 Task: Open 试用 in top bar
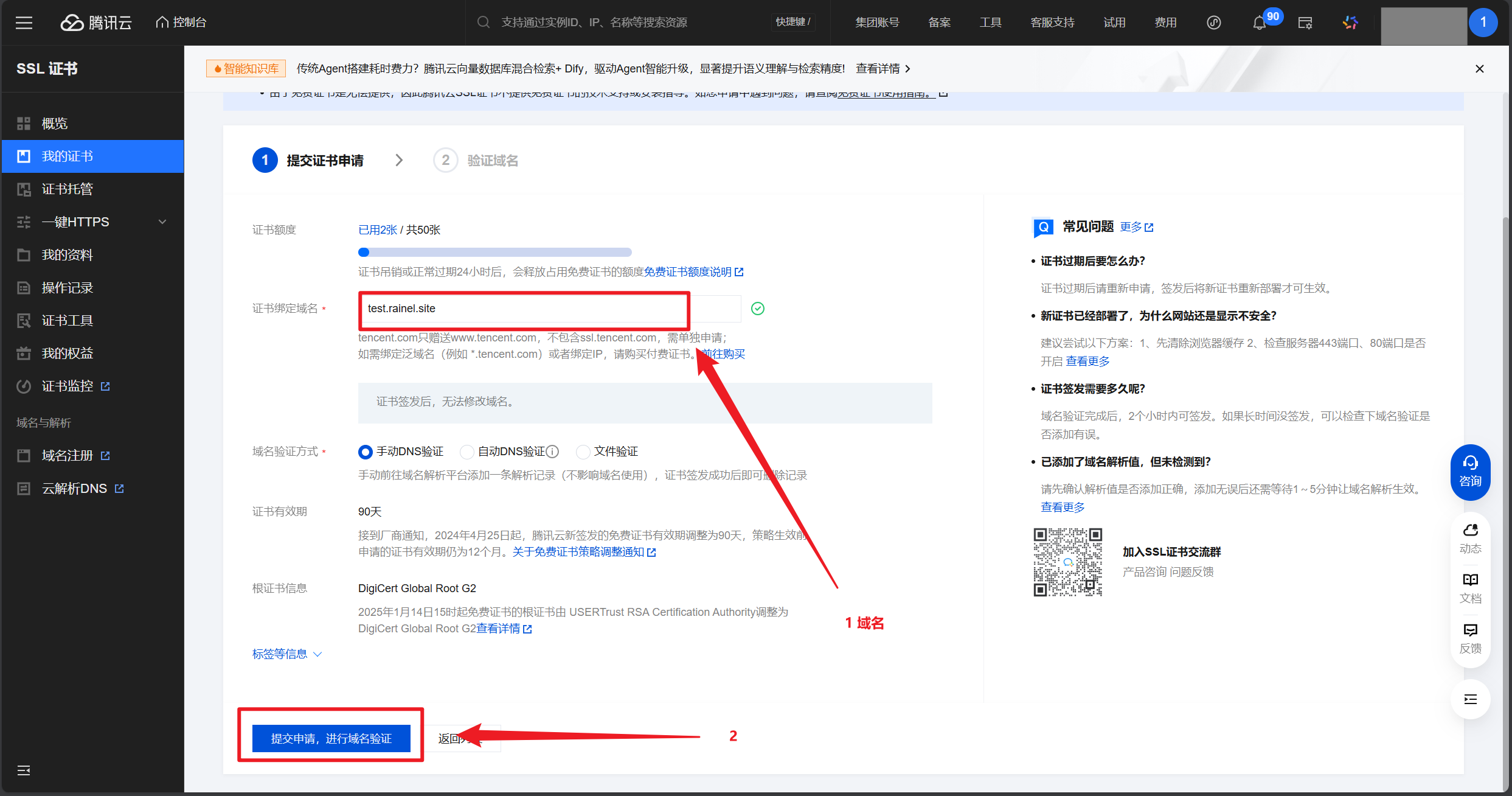click(1114, 23)
